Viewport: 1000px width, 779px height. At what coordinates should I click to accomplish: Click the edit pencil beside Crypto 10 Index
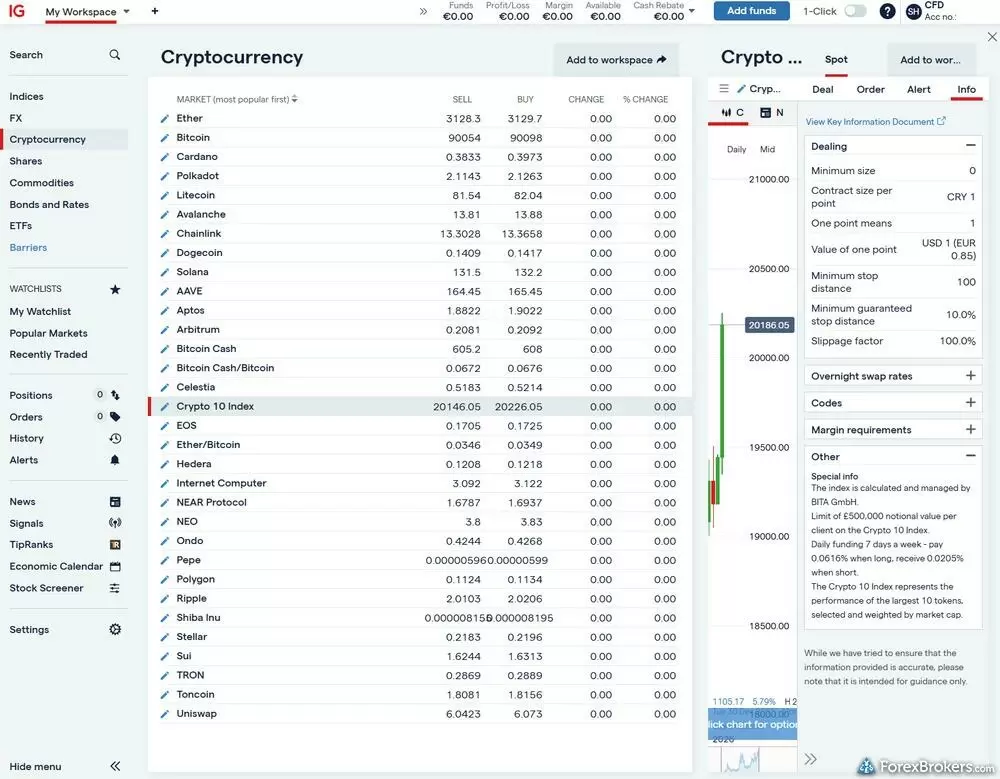click(x=165, y=406)
